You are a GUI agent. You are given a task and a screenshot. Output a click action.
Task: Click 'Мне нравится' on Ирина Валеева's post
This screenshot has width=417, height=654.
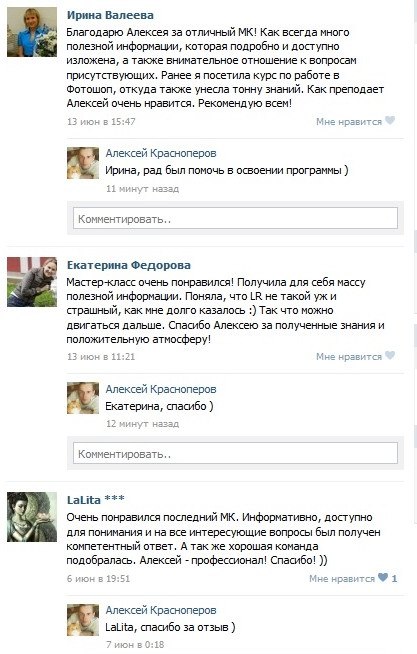[349, 122]
